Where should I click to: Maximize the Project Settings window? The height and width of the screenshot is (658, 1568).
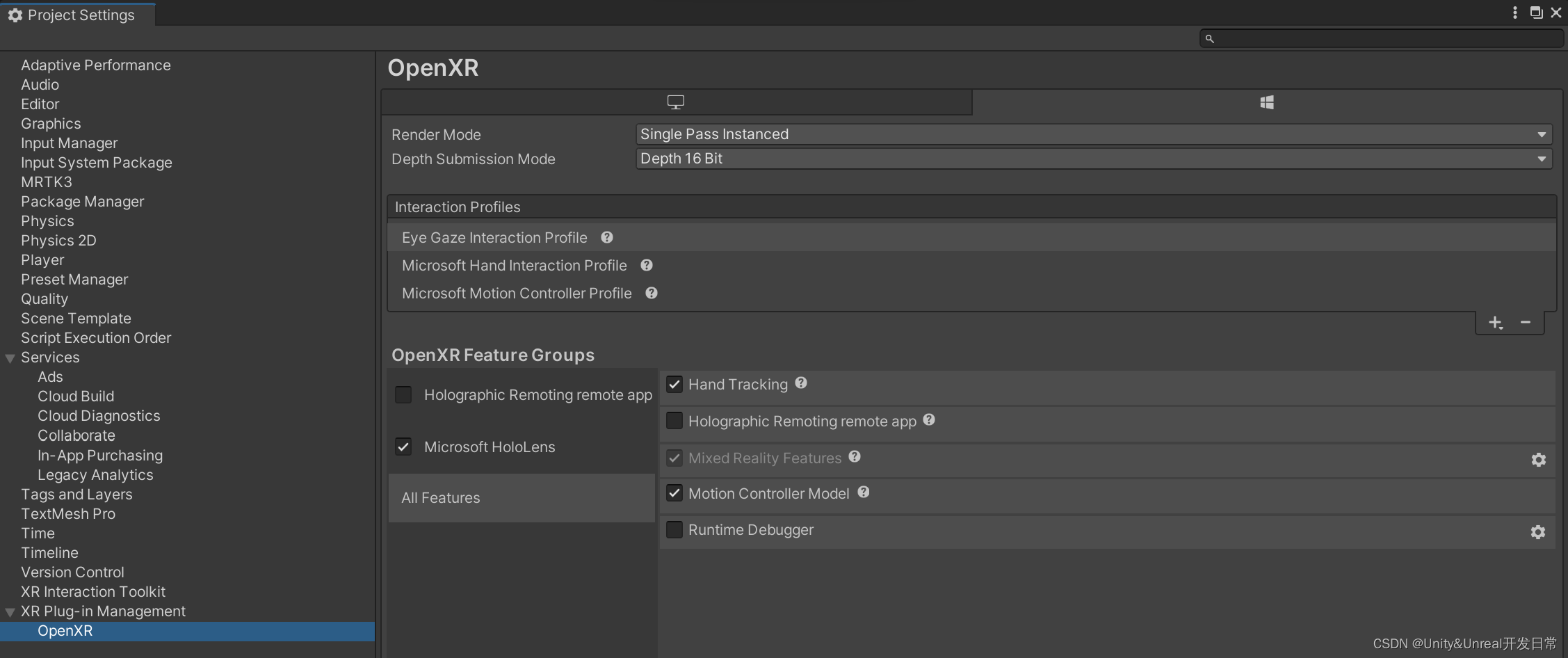[x=1536, y=13]
